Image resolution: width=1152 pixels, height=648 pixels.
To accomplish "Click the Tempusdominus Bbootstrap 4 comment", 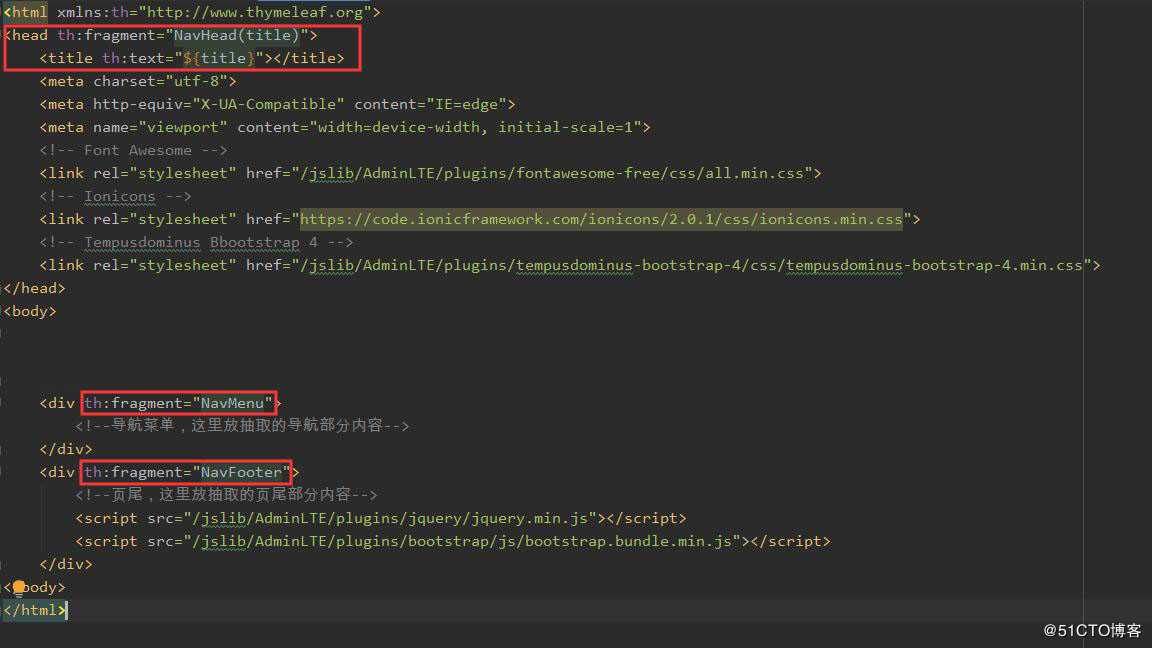I will [x=197, y=242].
